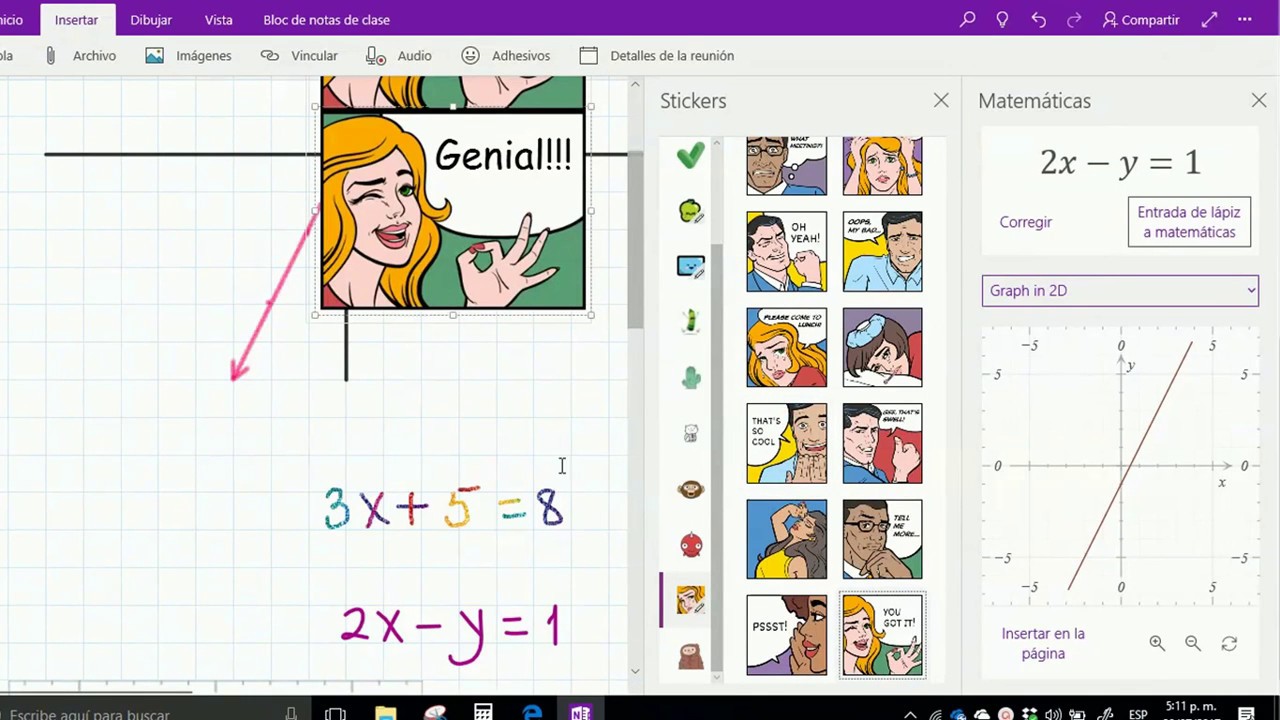Select the green bottle sticker category
Image resolution: width=1280 pixels, height=720 pixels.
pyautogui.click(x=690, y=321)
